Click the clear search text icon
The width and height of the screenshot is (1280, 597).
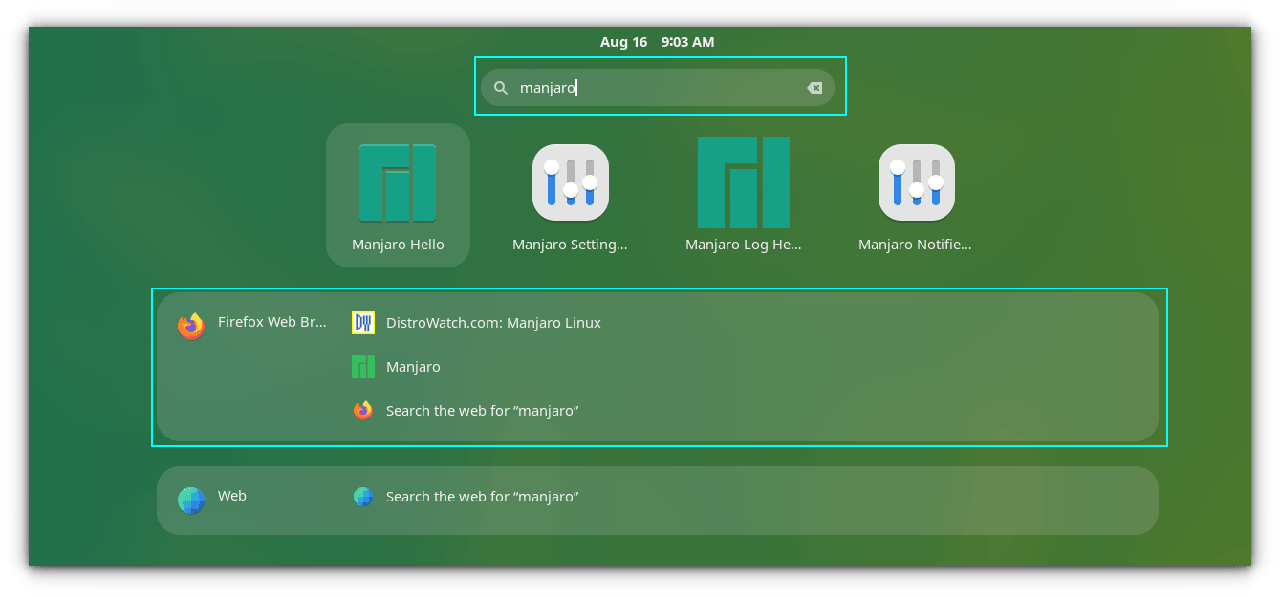[x=815, y=88]
